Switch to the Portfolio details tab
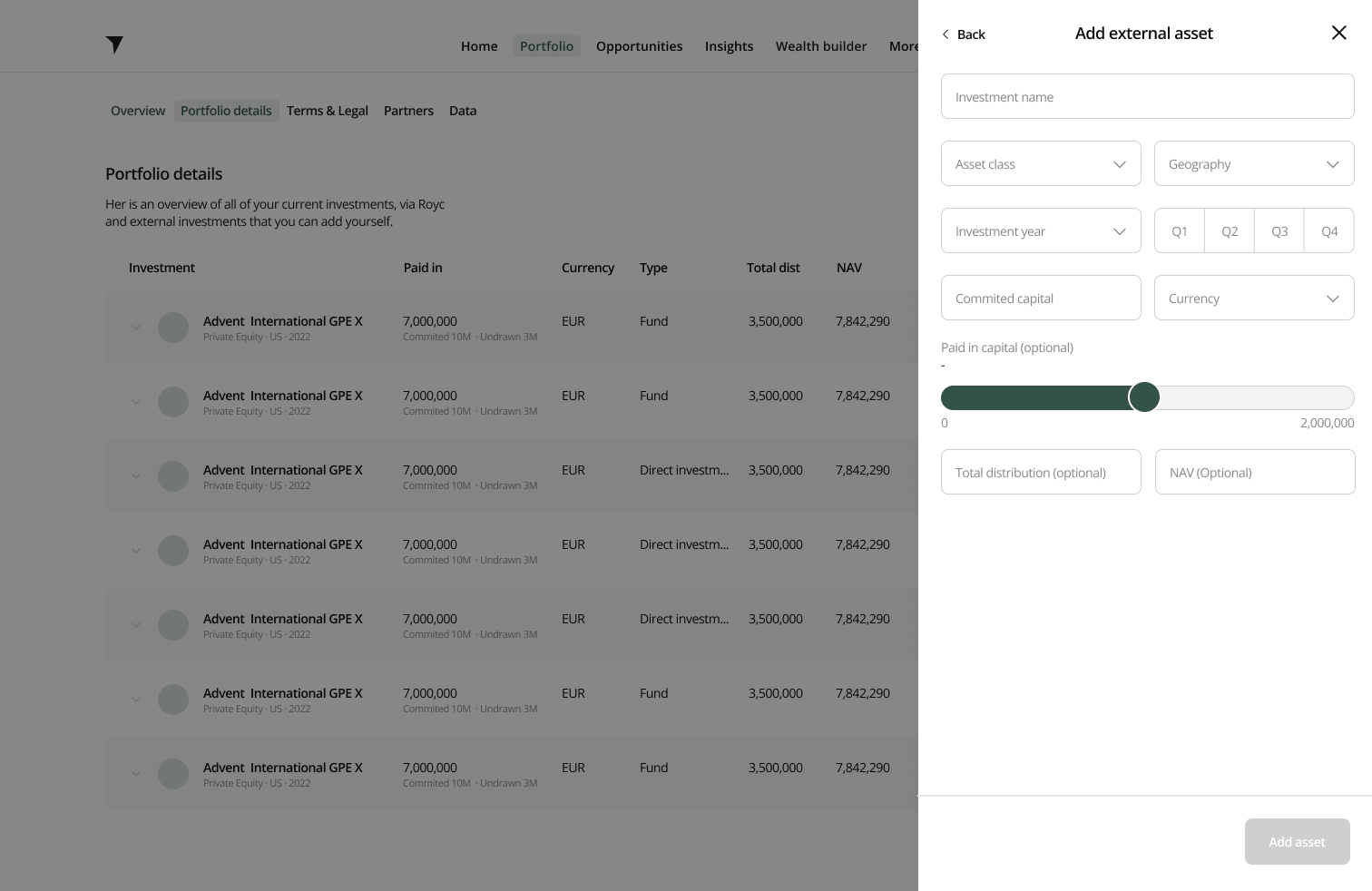 [226, 111]
